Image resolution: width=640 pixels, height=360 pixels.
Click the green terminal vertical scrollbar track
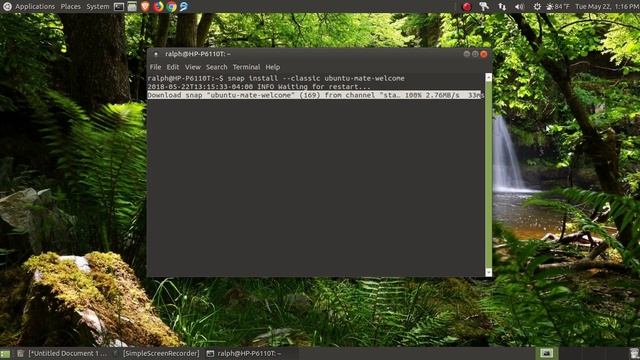coord(489,174)
